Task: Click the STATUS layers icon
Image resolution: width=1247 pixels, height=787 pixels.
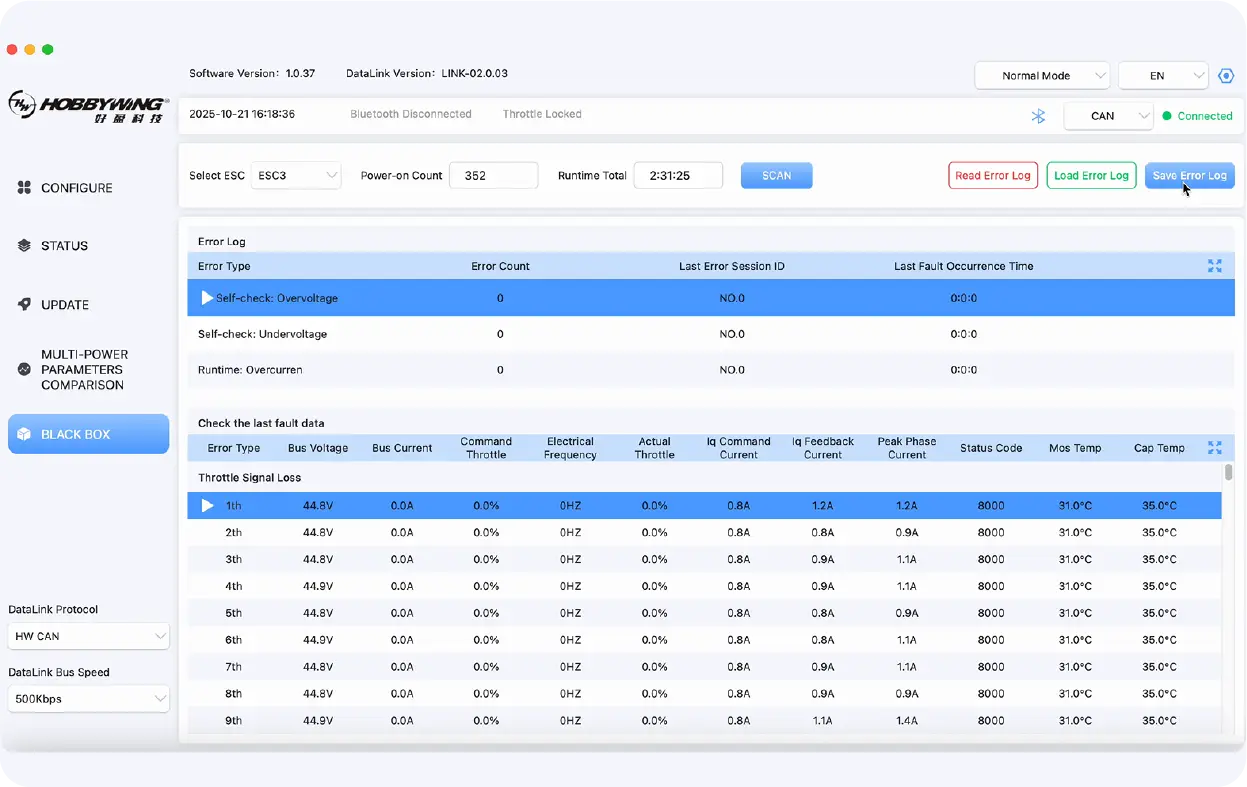Action: pos(25,246)
